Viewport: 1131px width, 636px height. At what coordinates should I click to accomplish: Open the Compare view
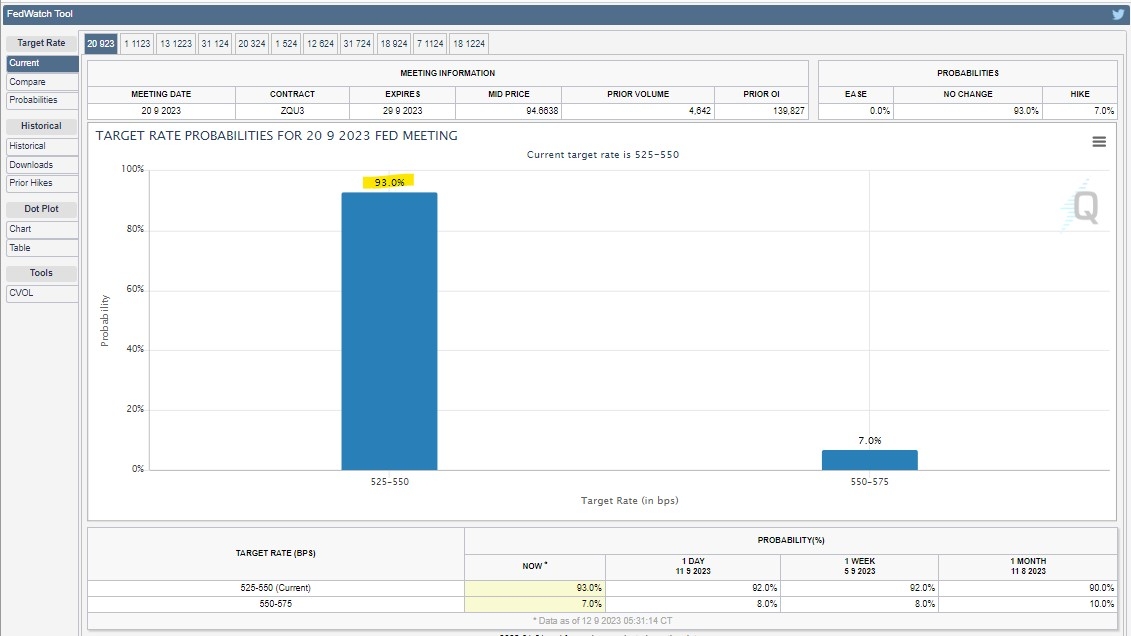coord(41,82)
